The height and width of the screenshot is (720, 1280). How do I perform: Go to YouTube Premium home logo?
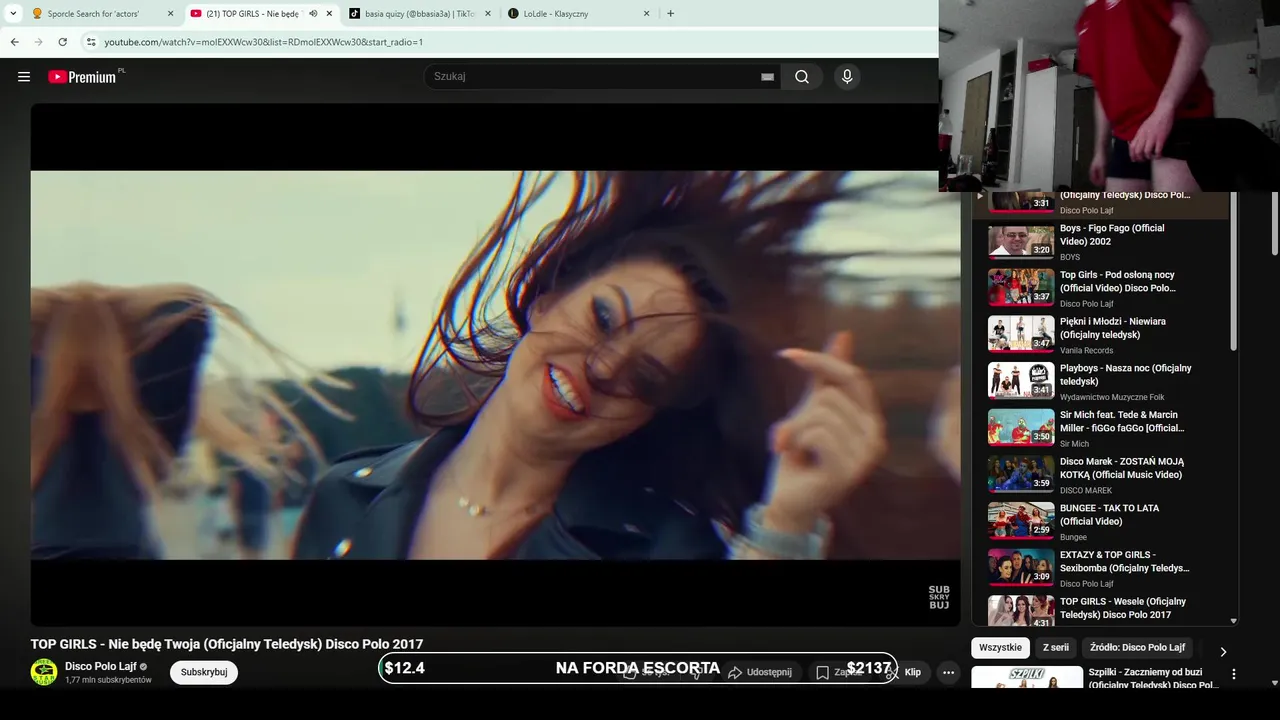(x=82, y=77)
